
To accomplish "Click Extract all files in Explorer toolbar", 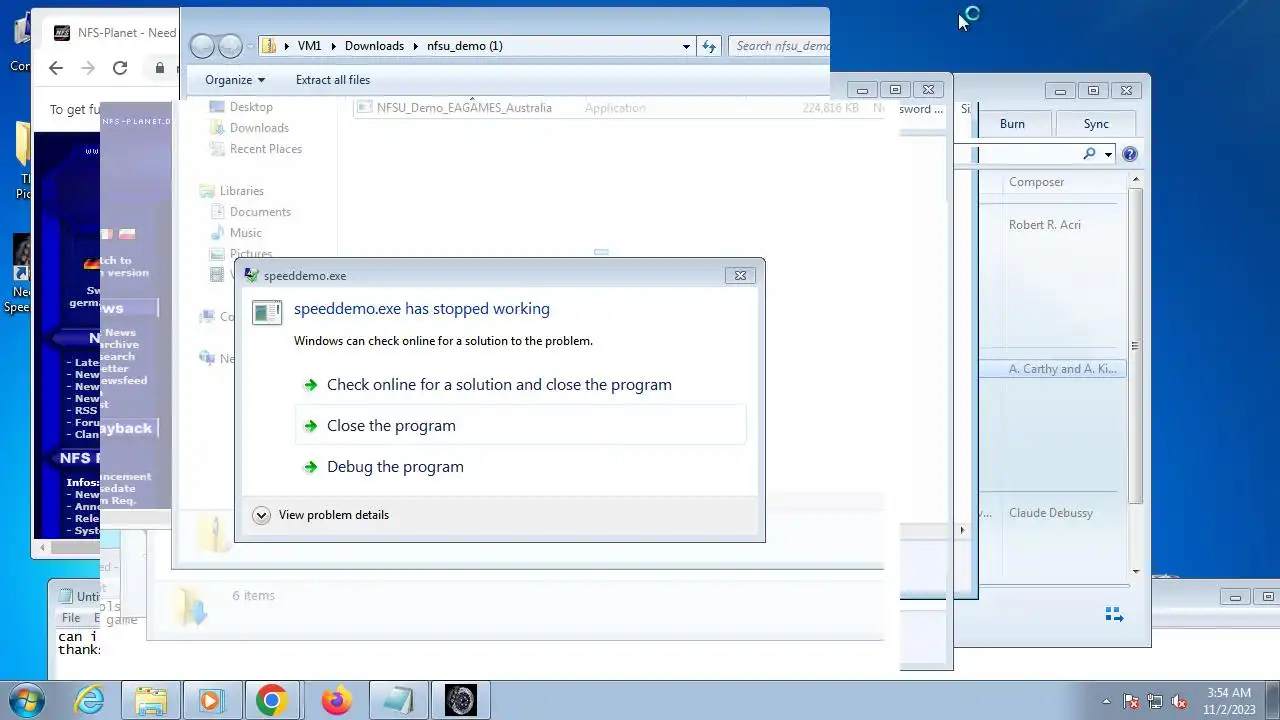I will tap(333, 80).
